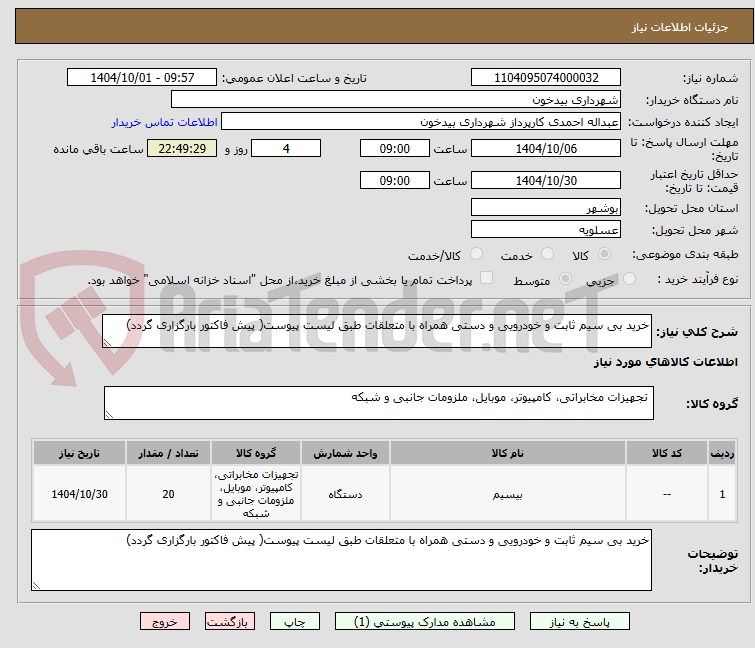Click the گروه کالا table column header
This screenshot has width=755, height=648.
point(256,453)
